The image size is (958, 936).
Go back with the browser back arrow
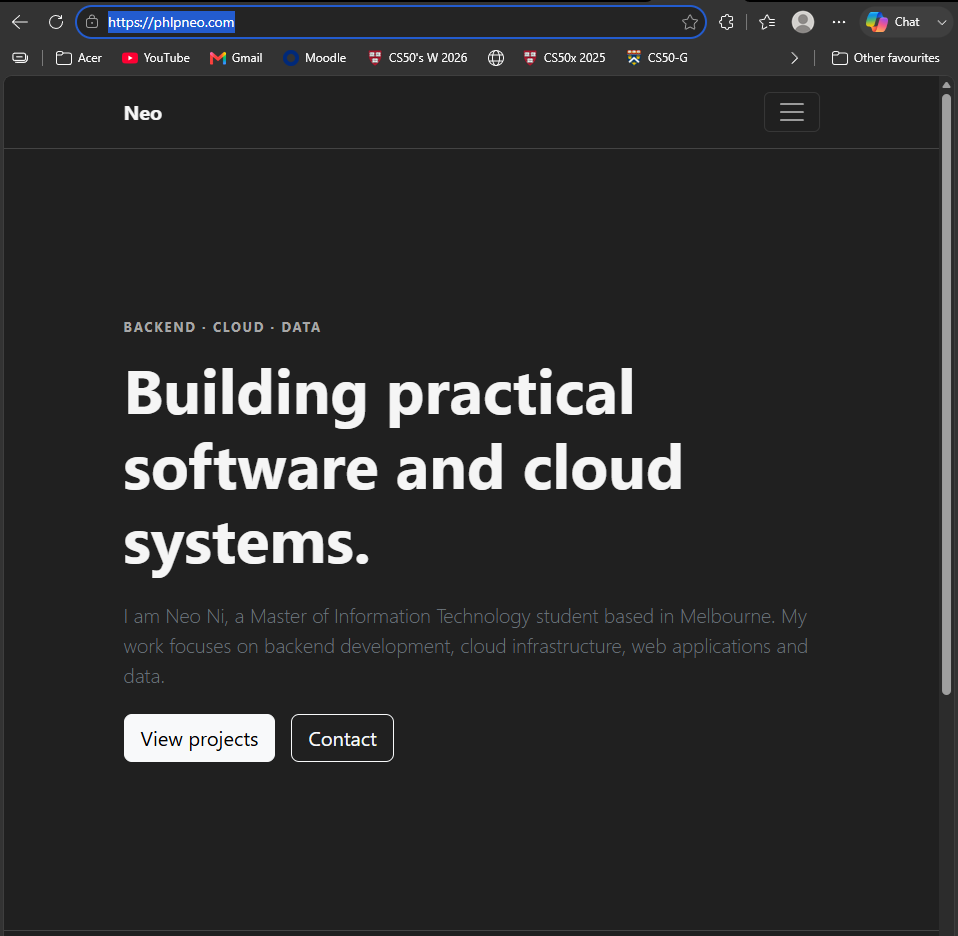[20, 23]
